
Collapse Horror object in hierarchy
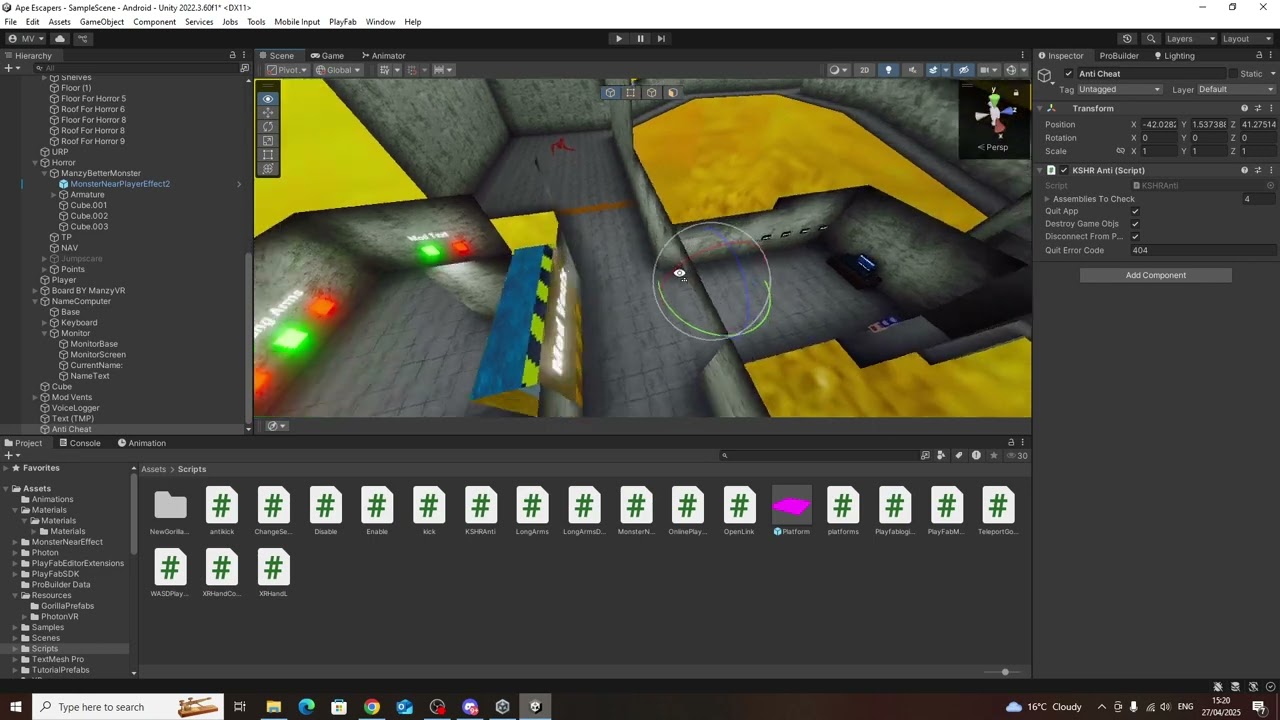coord(36,162)
